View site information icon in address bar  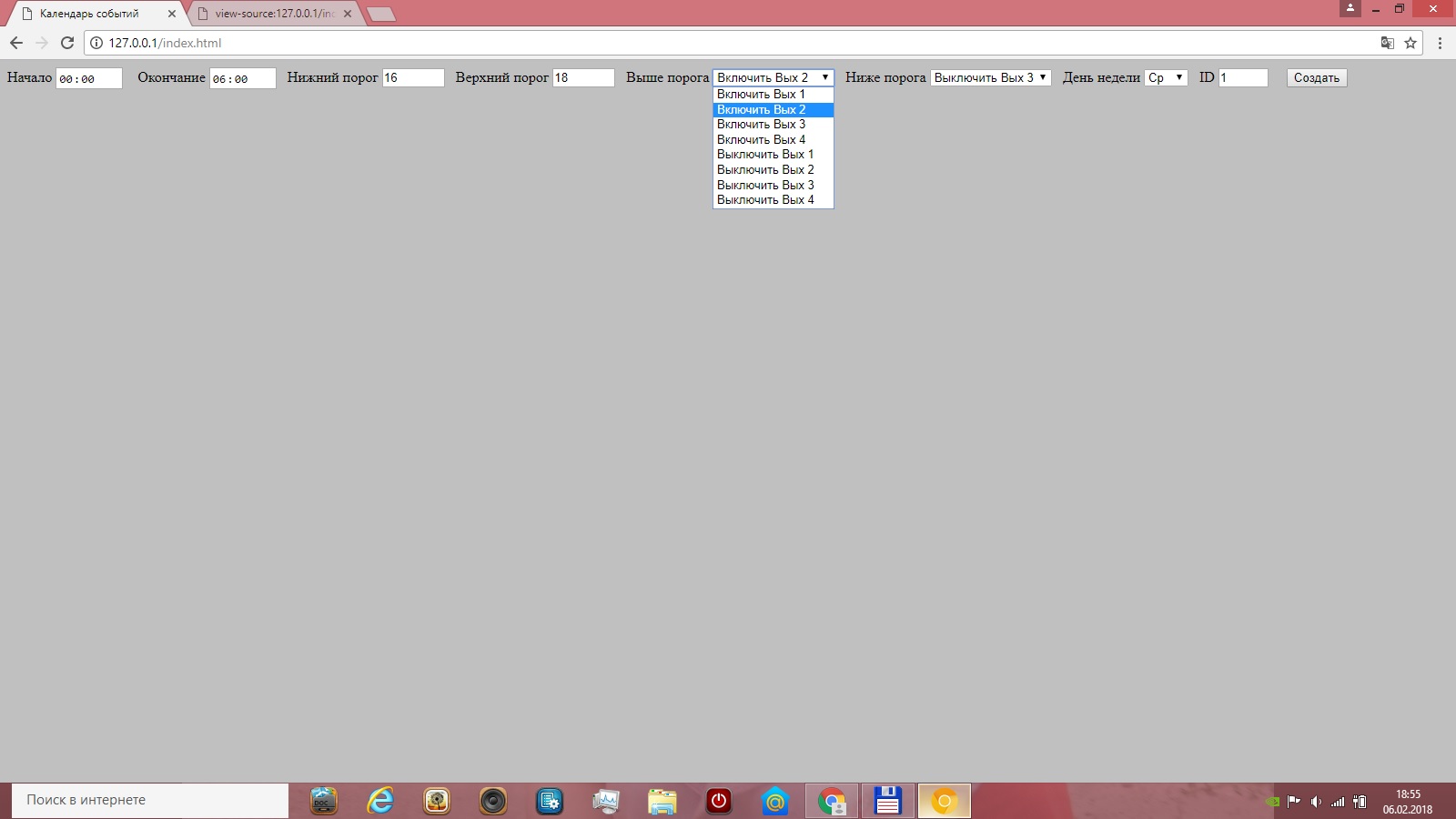point(96,43)
